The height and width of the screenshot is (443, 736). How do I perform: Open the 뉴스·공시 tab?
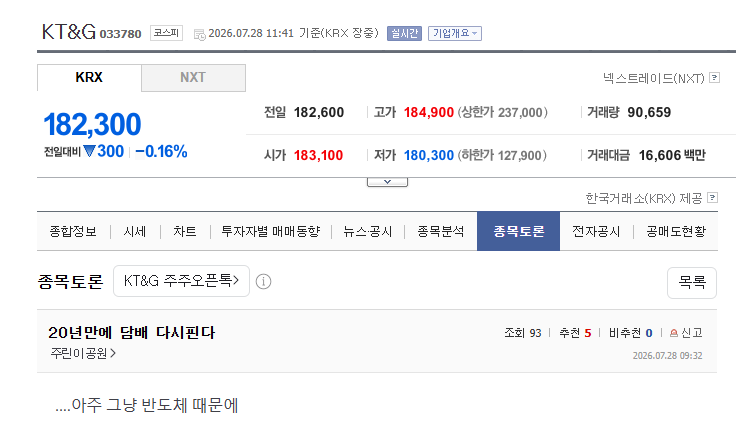(368, 231)
